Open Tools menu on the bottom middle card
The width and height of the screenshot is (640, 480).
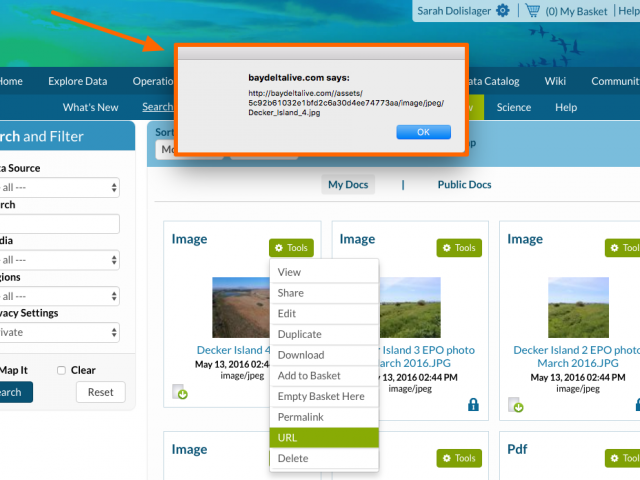[459, 458]
